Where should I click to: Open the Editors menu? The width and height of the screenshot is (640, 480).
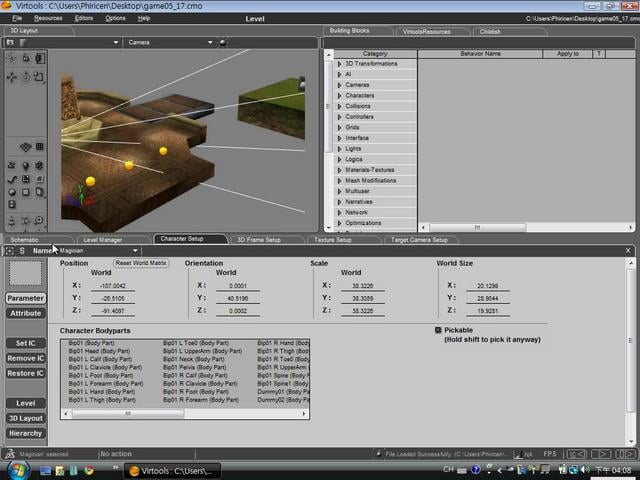[84, 18]
